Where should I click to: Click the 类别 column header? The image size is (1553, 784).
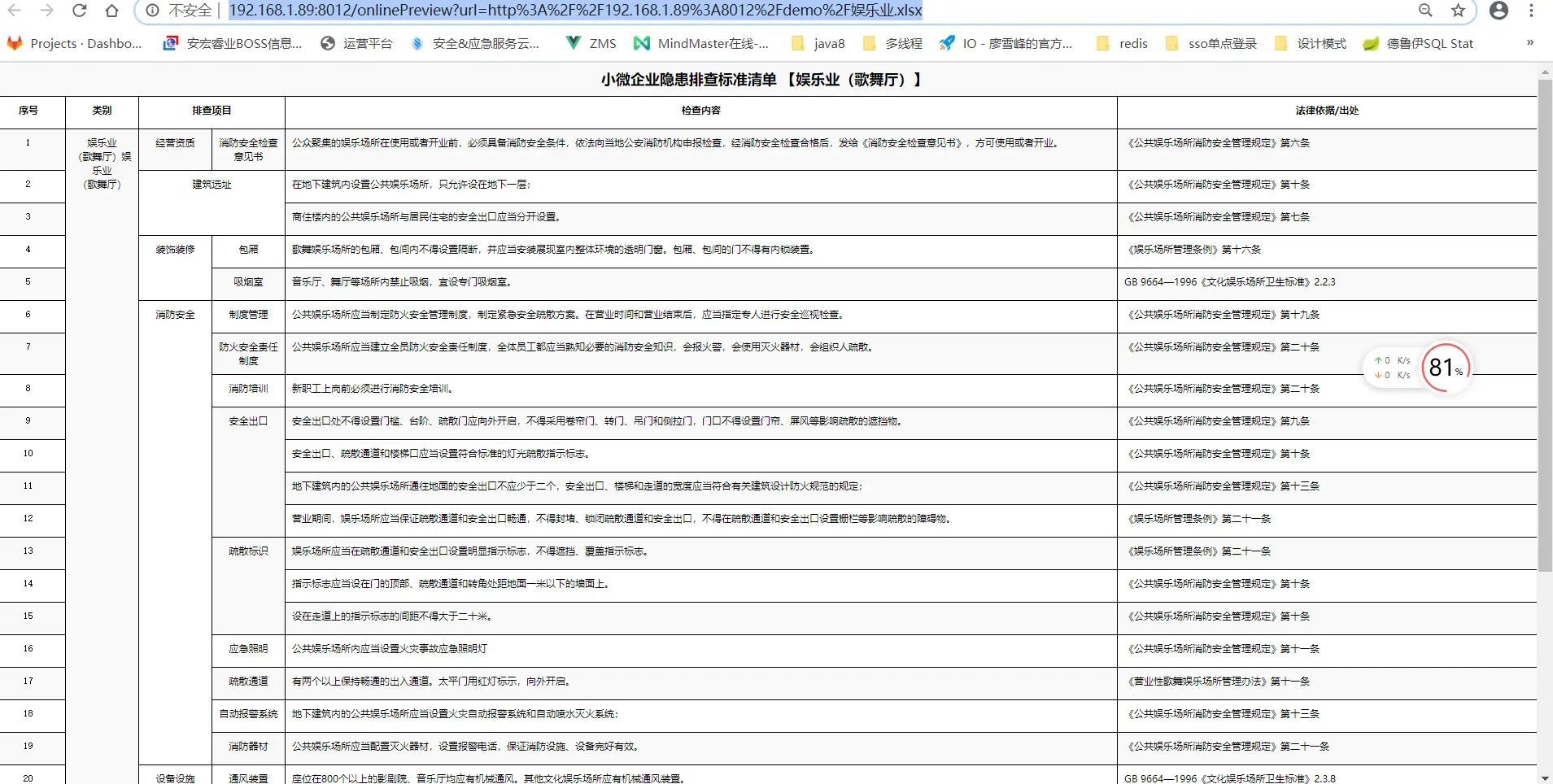pyautogui.click(x=102, y=111)
